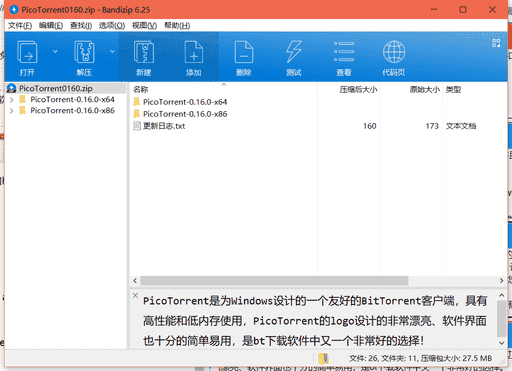Minimize the Bandizip window
This screenshot has height=371, width=512.
(x=434, y=10)
